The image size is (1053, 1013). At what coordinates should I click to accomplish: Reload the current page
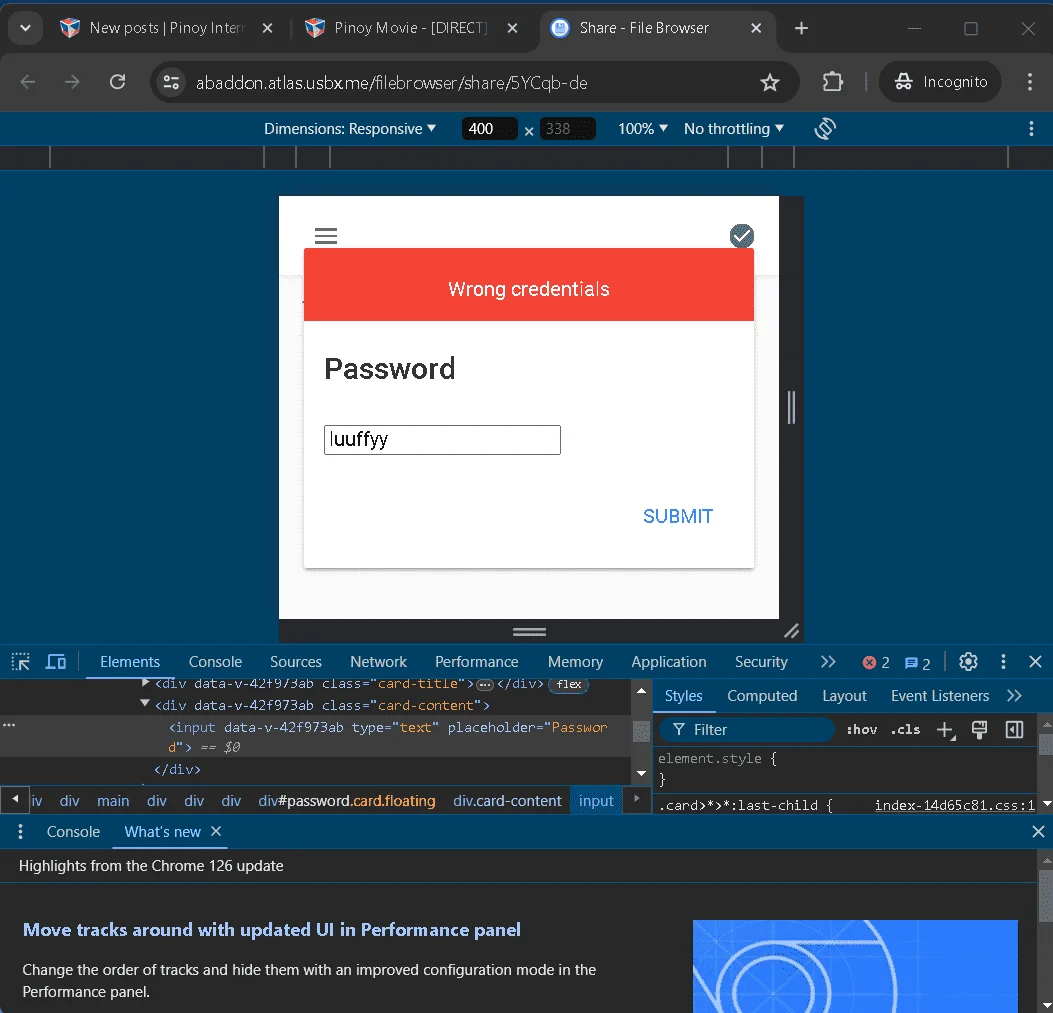point(118,82)
